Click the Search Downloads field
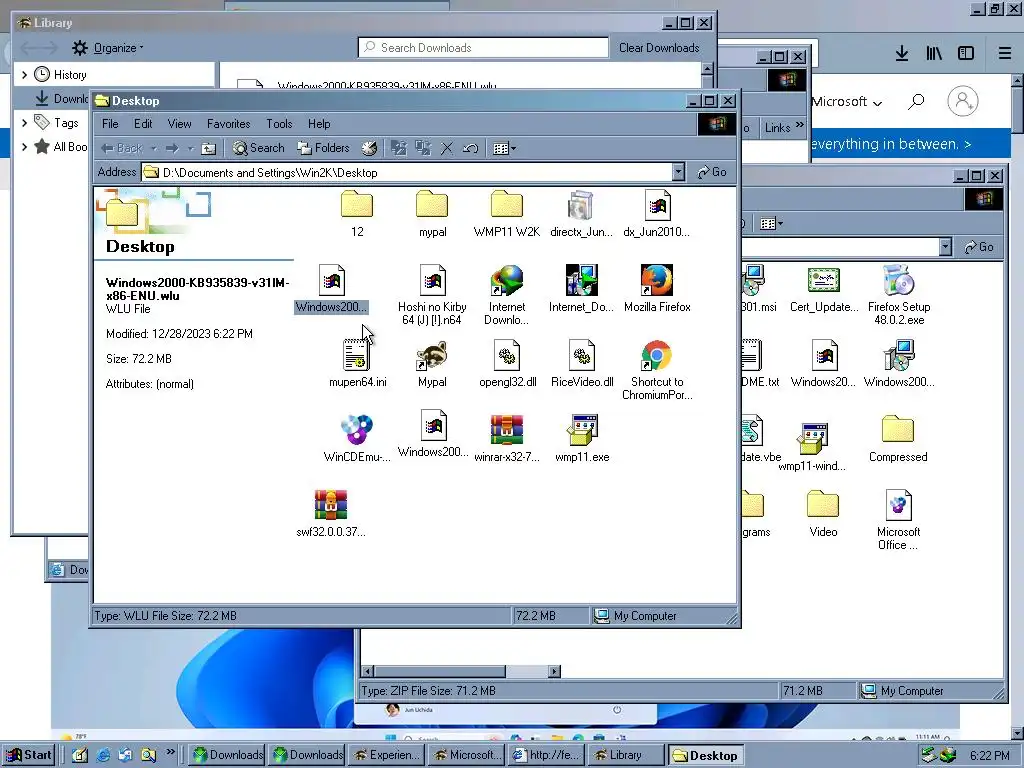Image resolution: width=1024 pixels, height=768 pixels. [x=483, y=48]
